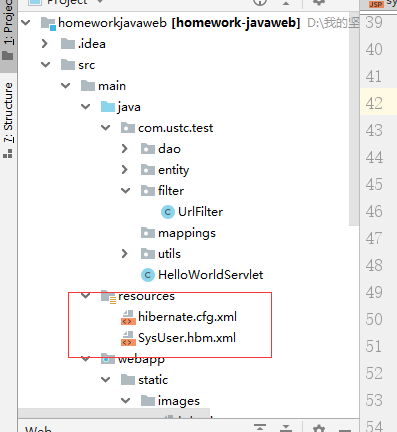Collapse the static folder
397x432 pixels.
pyautogui.click(x=106, y=380)
